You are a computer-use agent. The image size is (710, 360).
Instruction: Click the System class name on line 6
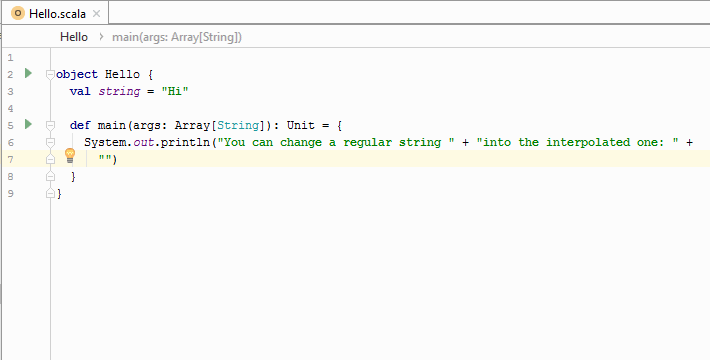(105, 143)
